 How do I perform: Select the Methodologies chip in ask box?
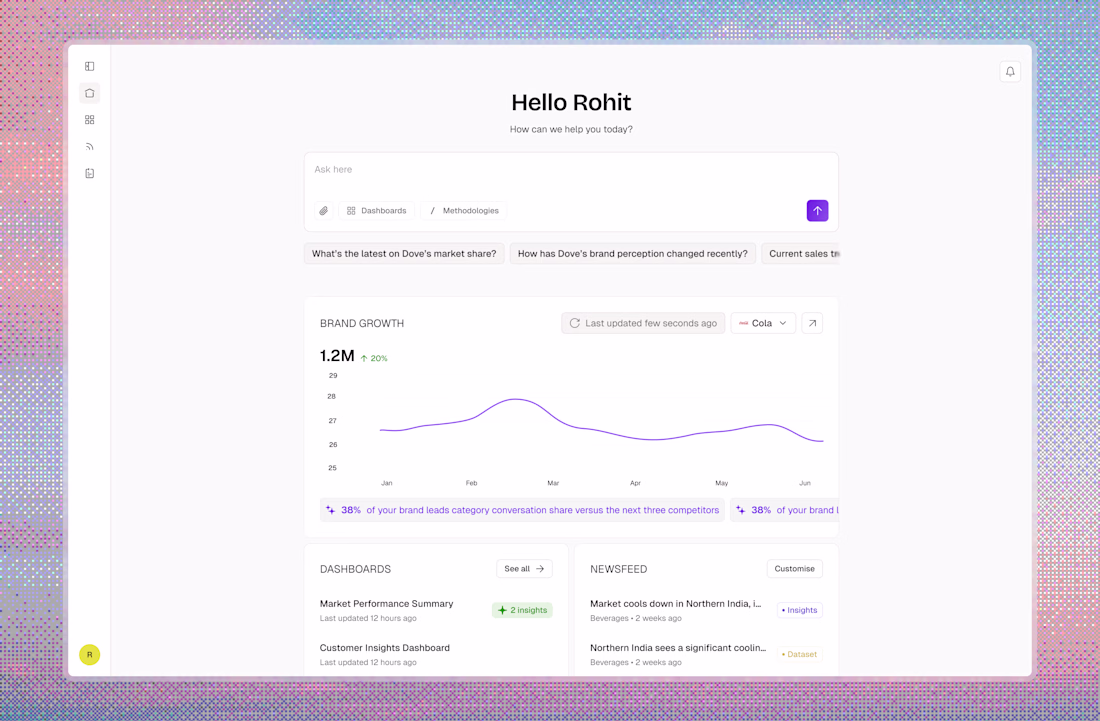pos(463,210)
